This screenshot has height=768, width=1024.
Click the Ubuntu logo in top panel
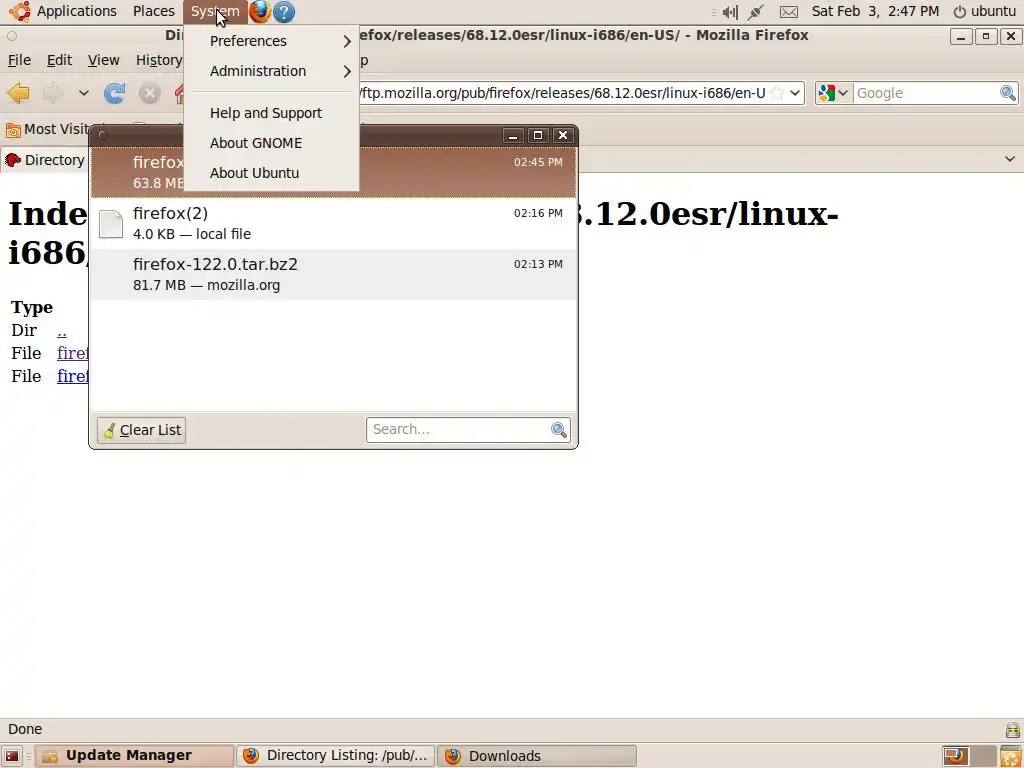20,11
